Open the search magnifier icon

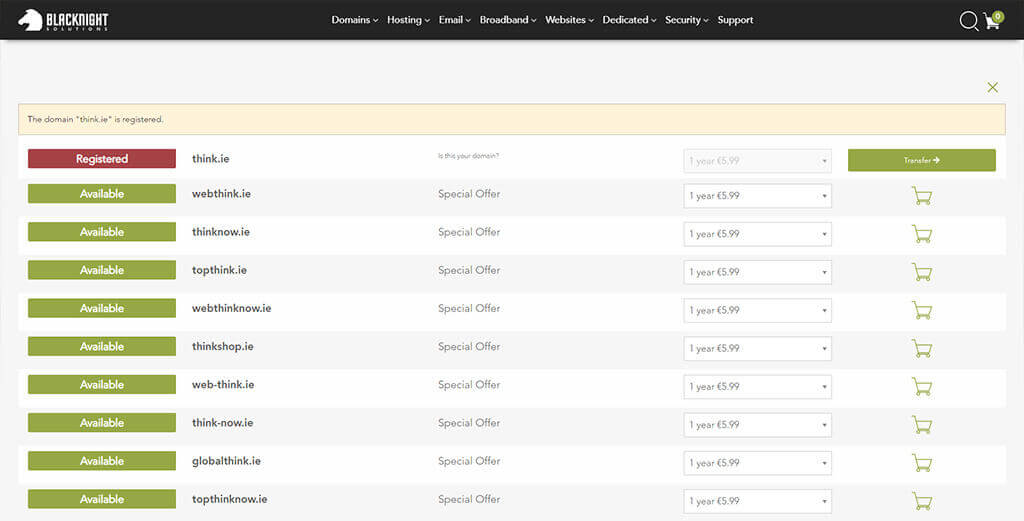click(x=968, y=21)
